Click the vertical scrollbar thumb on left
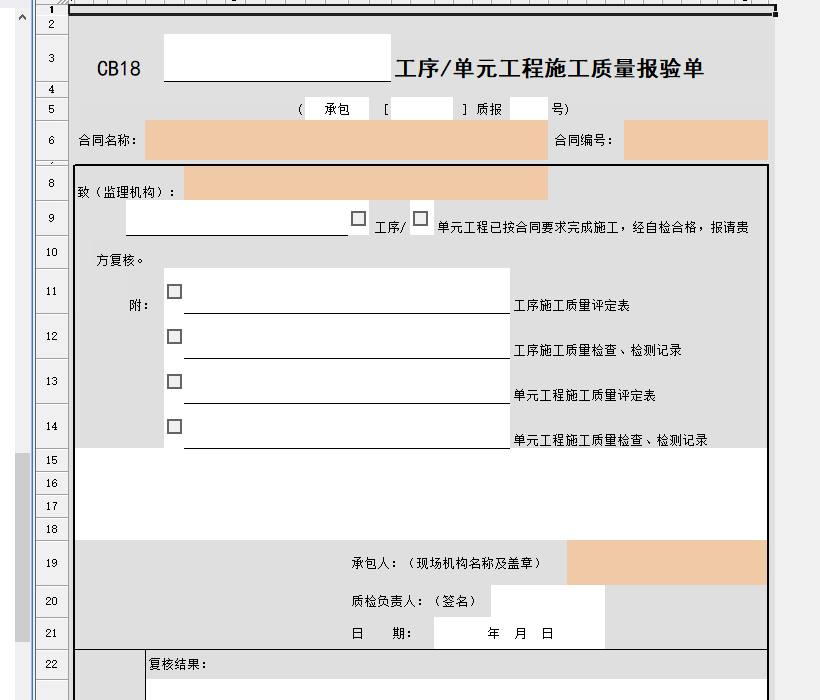Image resolution: width=820 pixels, height=700 pixels. pos(22,546)
